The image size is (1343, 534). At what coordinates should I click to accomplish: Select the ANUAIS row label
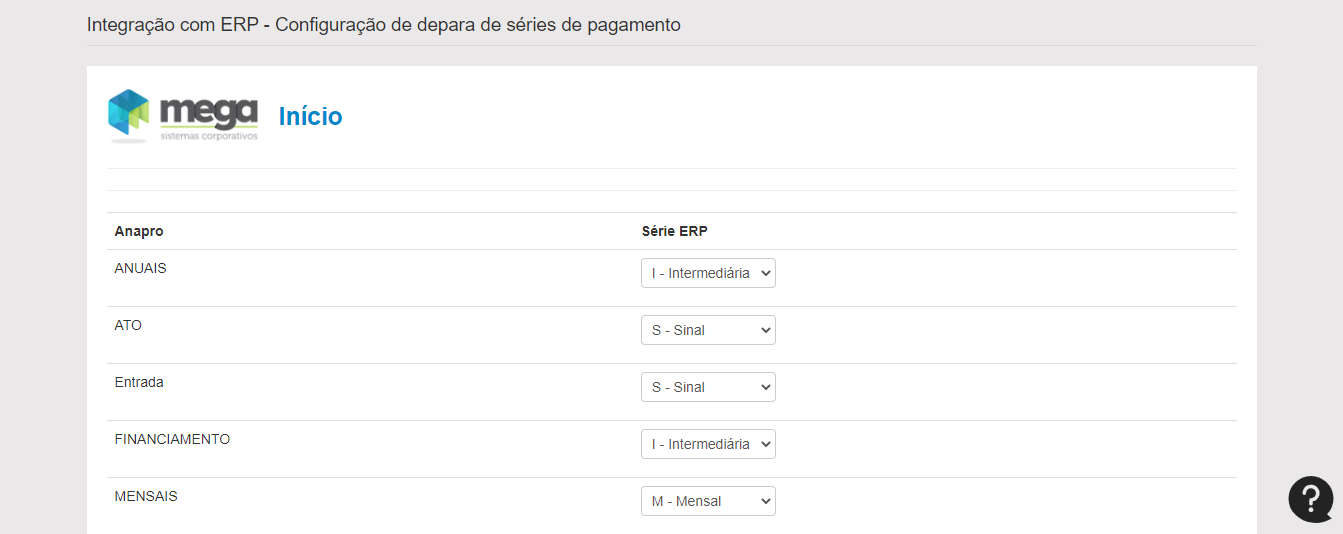[141, 268]
